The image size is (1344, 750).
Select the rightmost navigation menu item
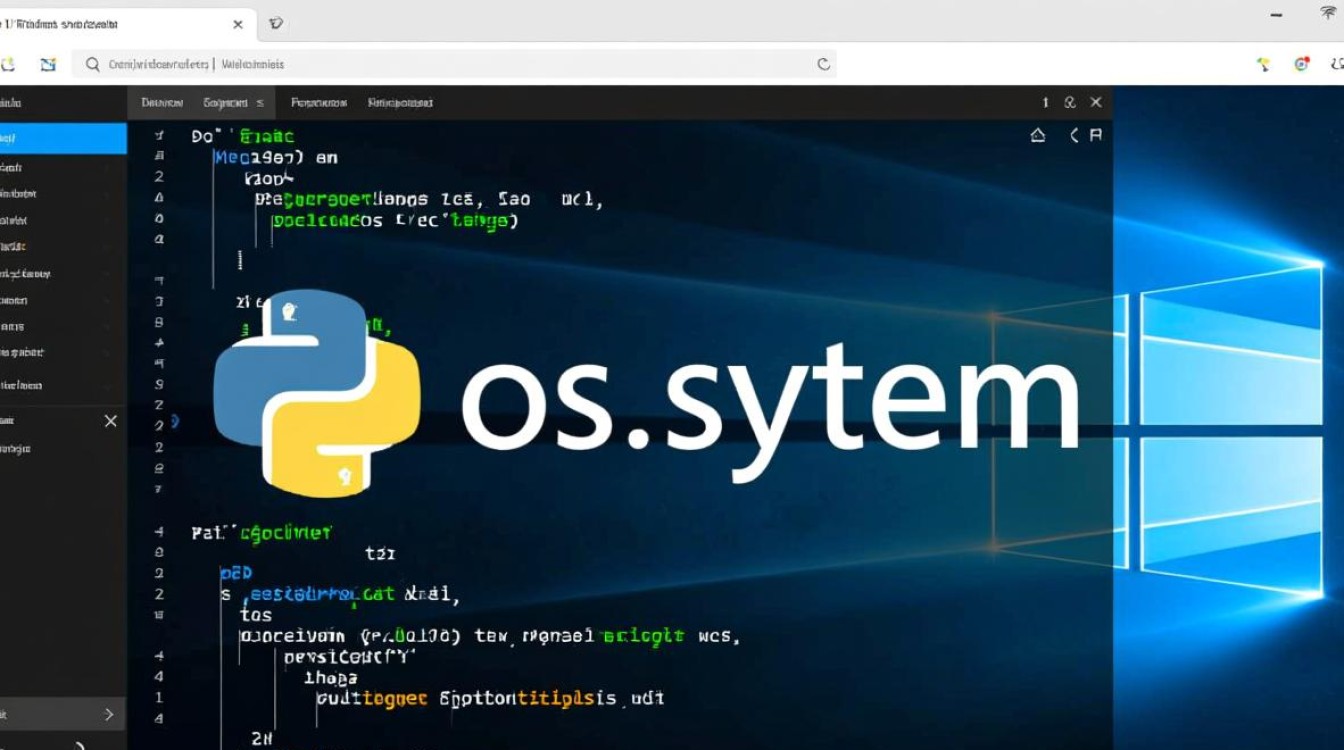[x=399, y=102]
